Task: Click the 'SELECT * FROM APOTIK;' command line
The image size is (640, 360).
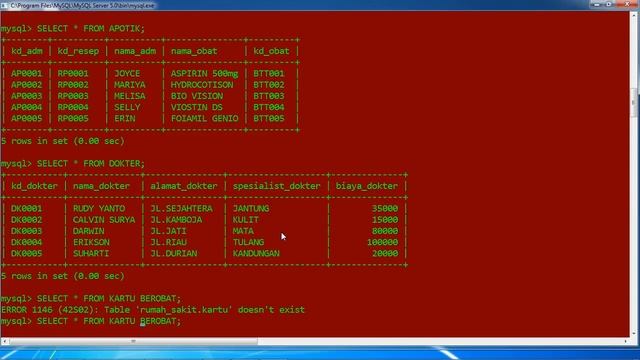Action: [73, 29]
